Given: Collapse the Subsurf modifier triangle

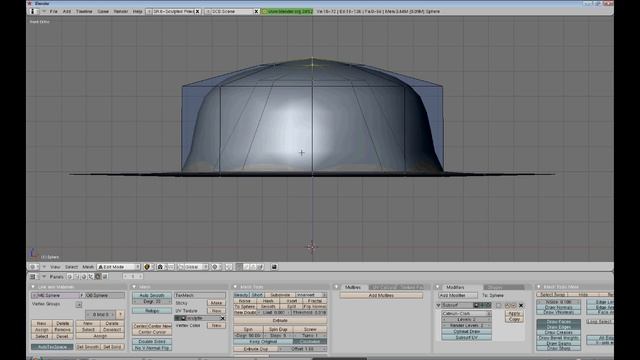Looking at the screenshot, I should (438, 305).
